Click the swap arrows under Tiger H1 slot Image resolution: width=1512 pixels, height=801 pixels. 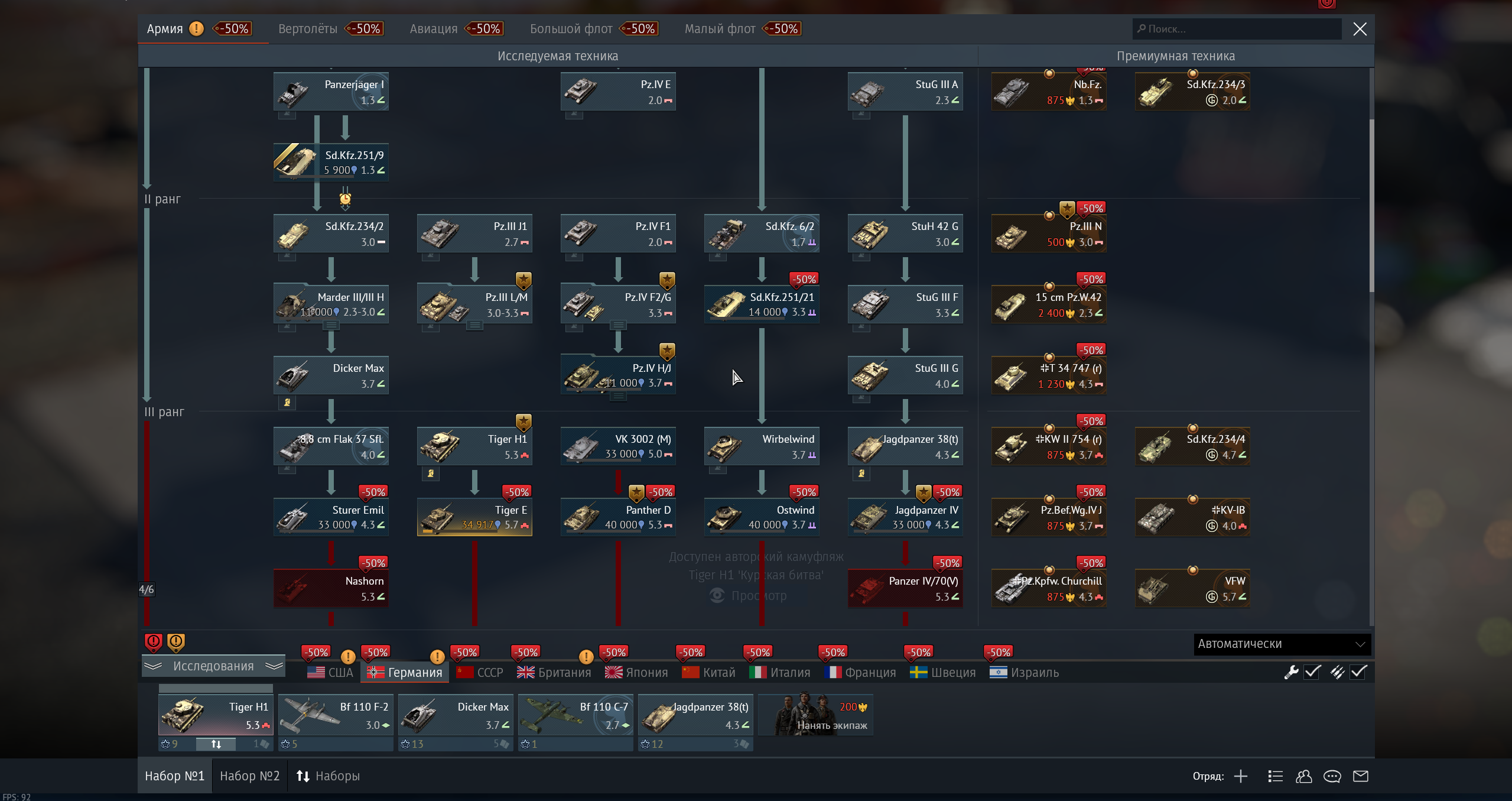tap(216, 744)
